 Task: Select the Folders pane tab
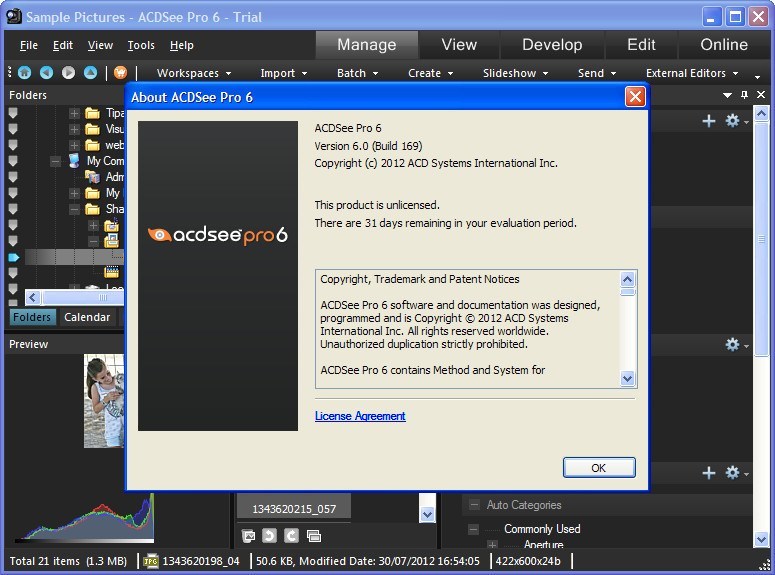[32, 317]
